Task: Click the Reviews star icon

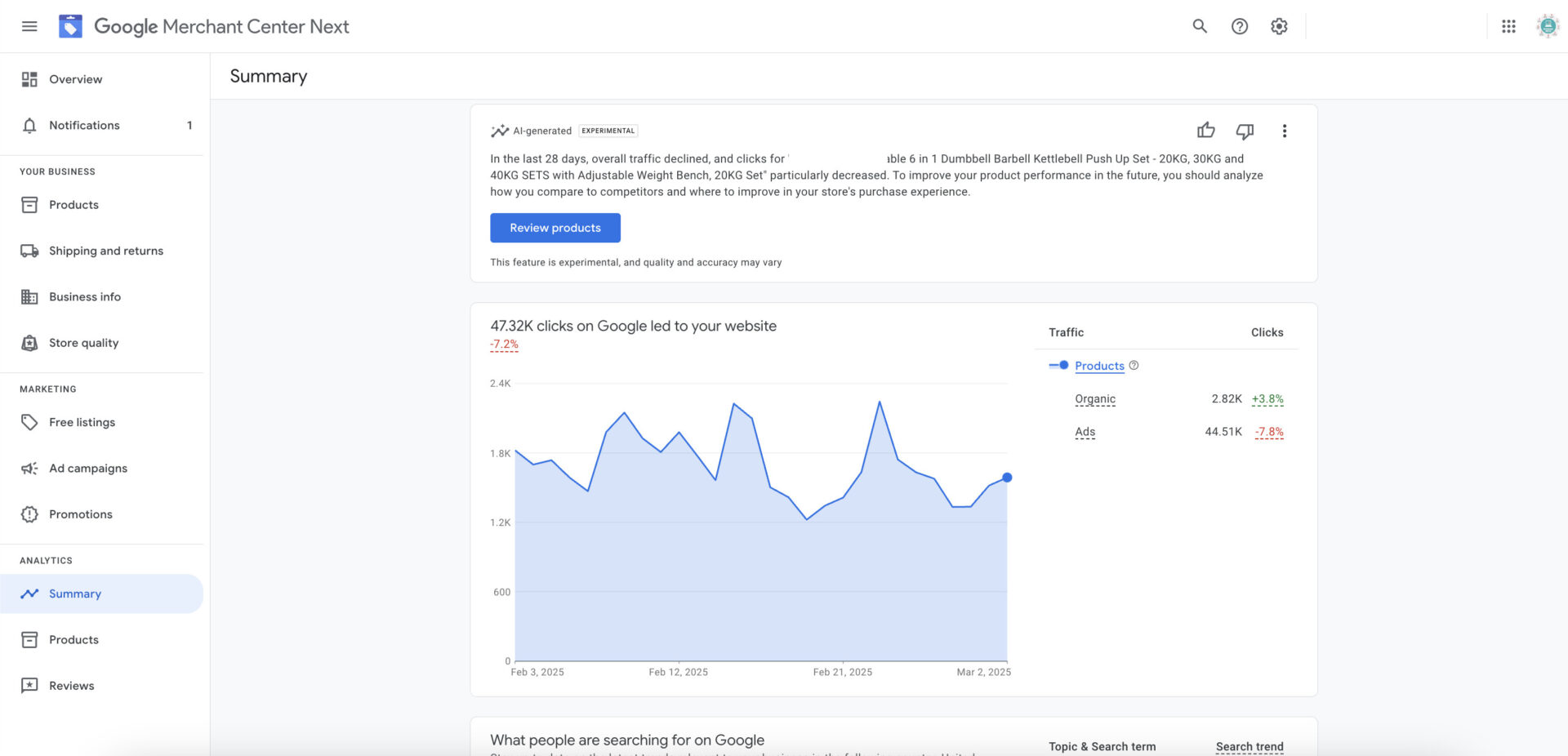Action: 29,686
